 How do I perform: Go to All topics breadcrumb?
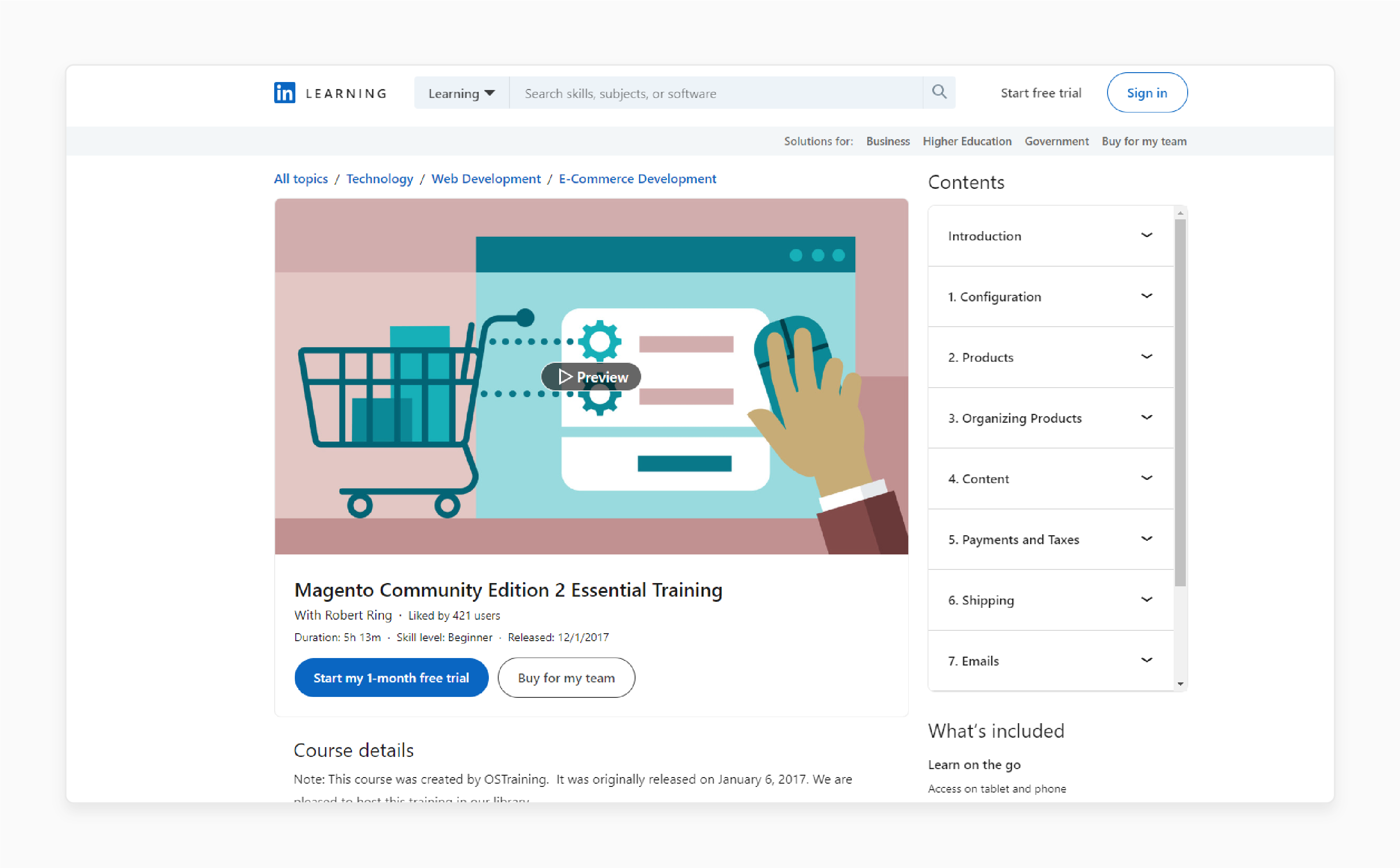click(301, 179)
